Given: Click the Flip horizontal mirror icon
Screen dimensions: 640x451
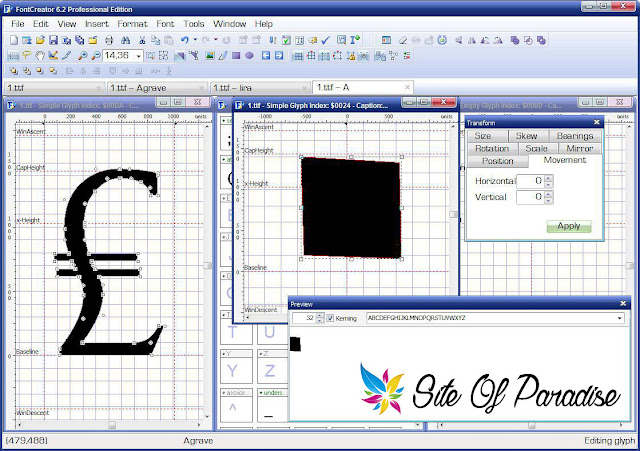Looking at the screenshot, I should point(471,40).
